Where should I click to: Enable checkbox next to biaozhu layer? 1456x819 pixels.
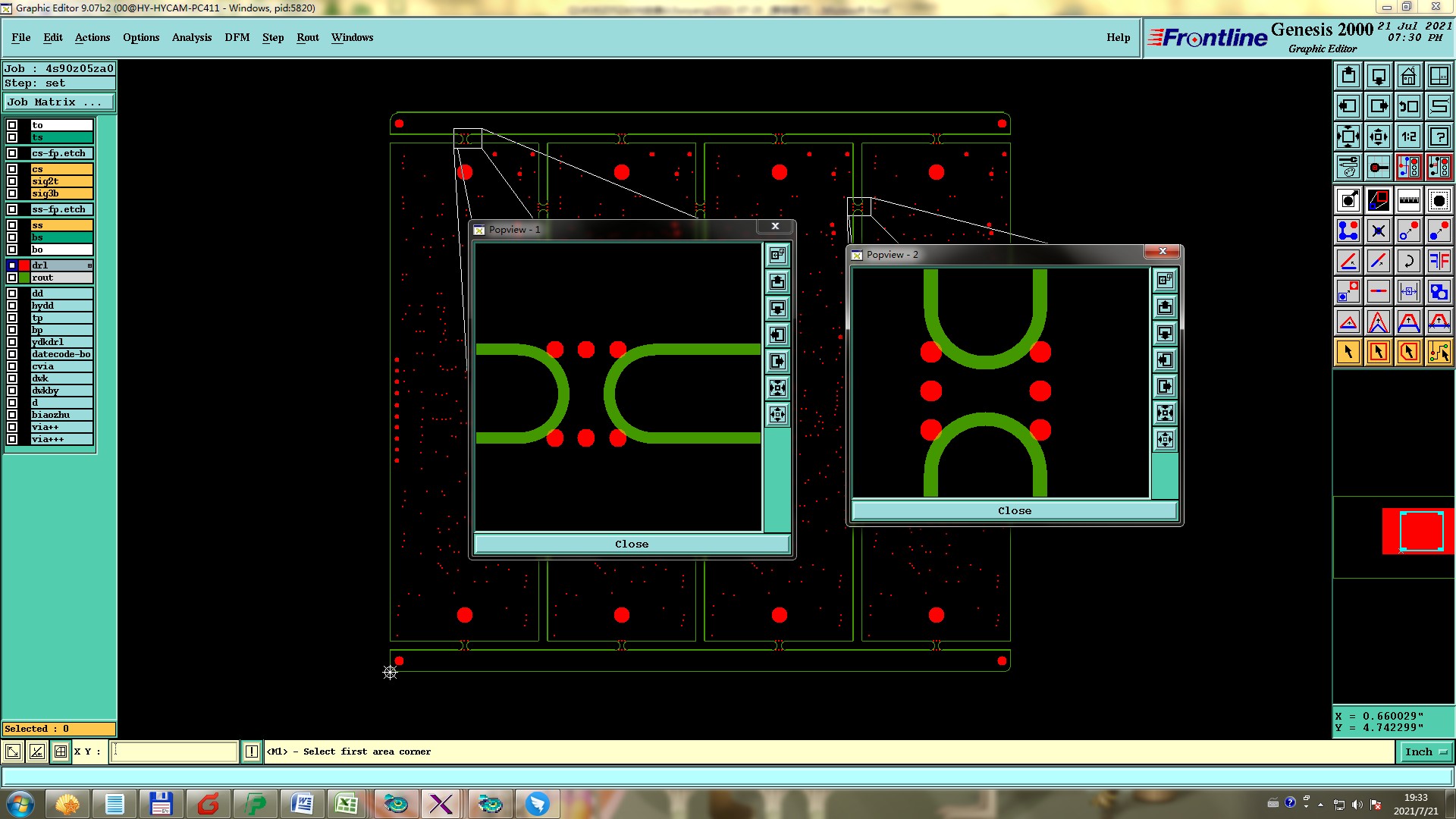pos(12,415)
